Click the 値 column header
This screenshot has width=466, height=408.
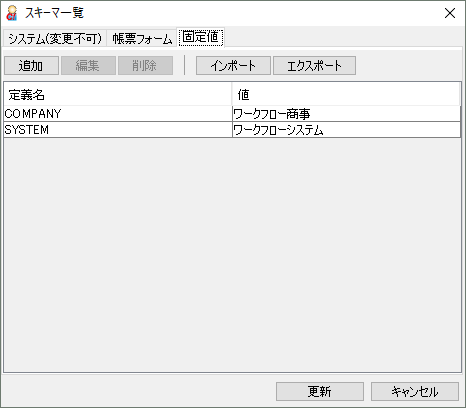coord(346,95)
